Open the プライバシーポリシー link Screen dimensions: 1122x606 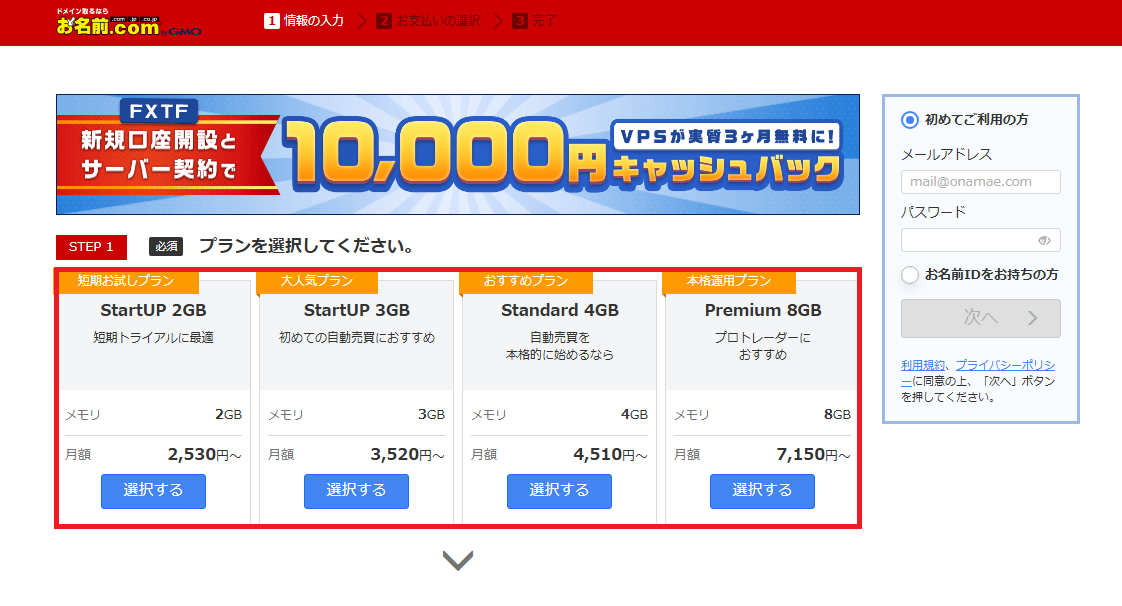pyautogui.click(x=1005, y=366)
